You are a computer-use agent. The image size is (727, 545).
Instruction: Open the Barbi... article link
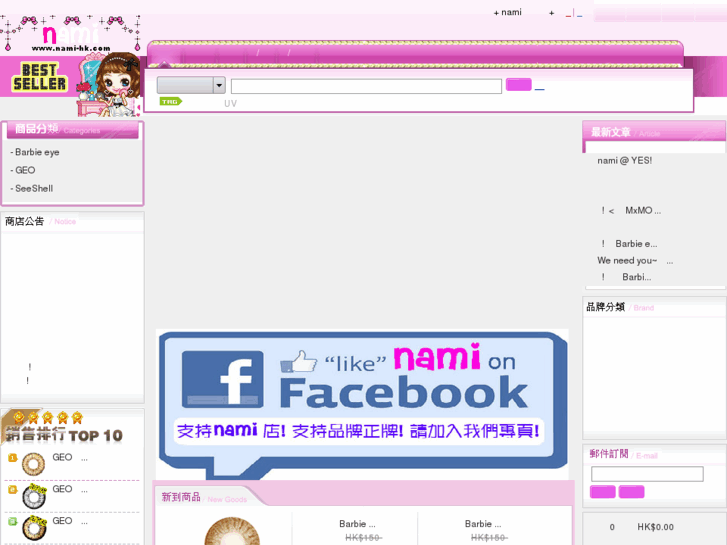626,277
